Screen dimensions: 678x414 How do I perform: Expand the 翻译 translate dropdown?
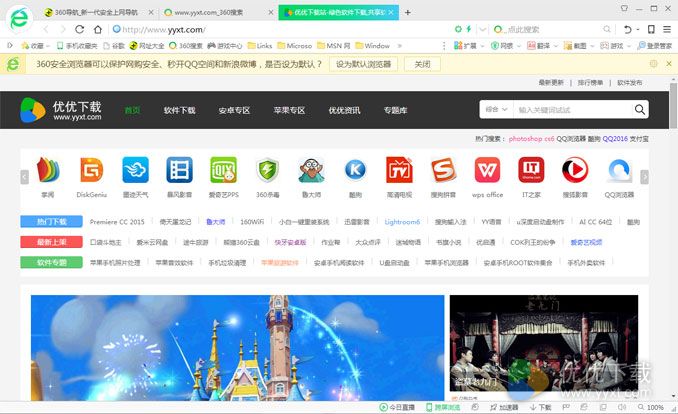(556, 46)
